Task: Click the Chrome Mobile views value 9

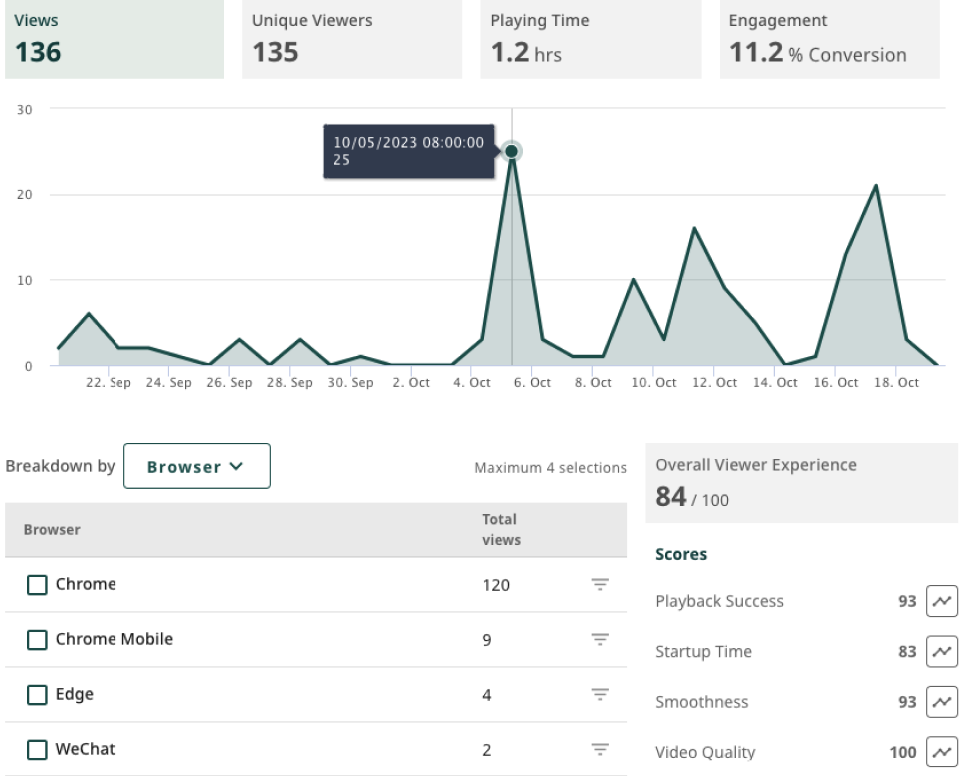Action: coord(487,640)
